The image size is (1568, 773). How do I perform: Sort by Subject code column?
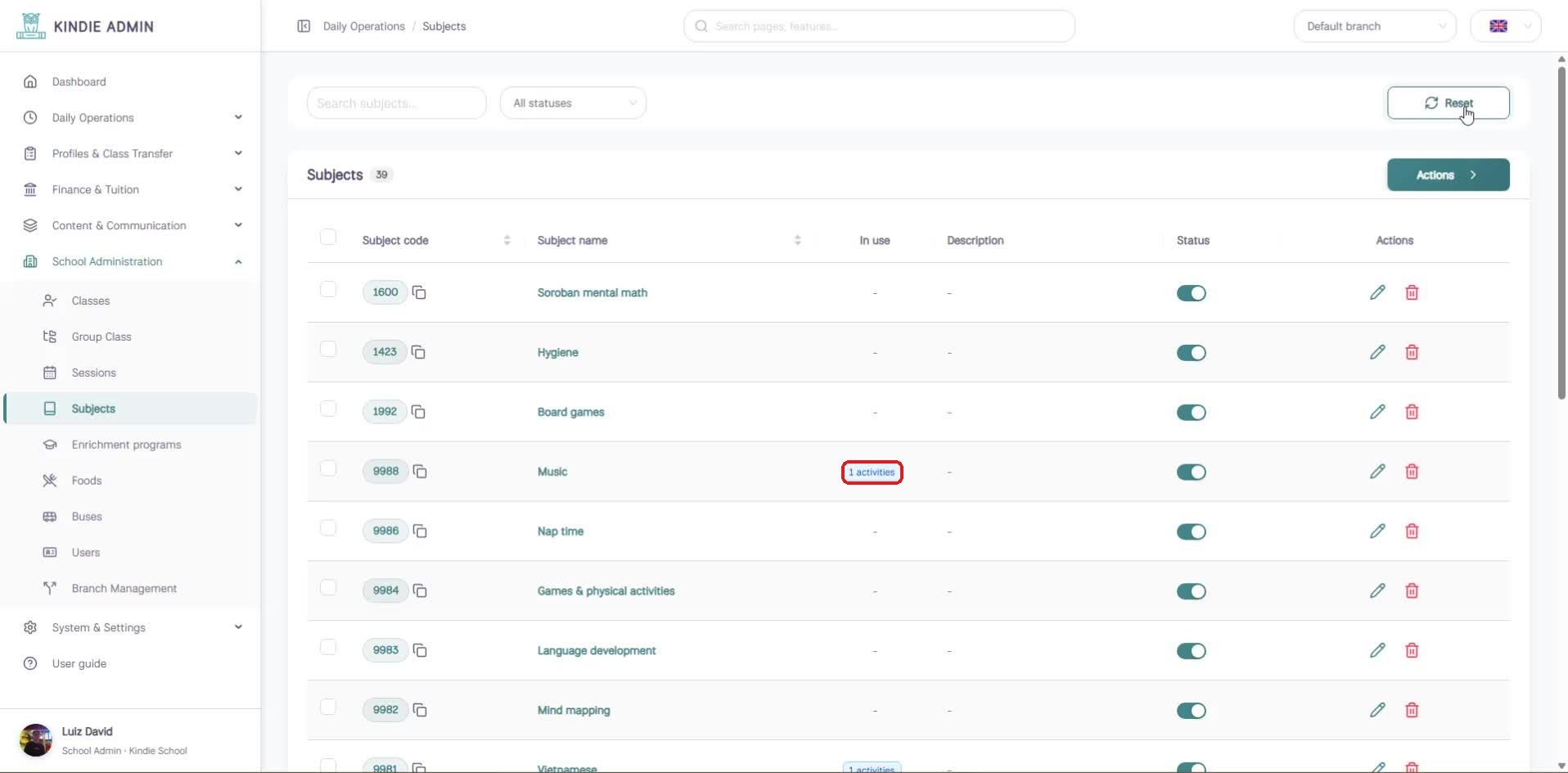[507, 240]
